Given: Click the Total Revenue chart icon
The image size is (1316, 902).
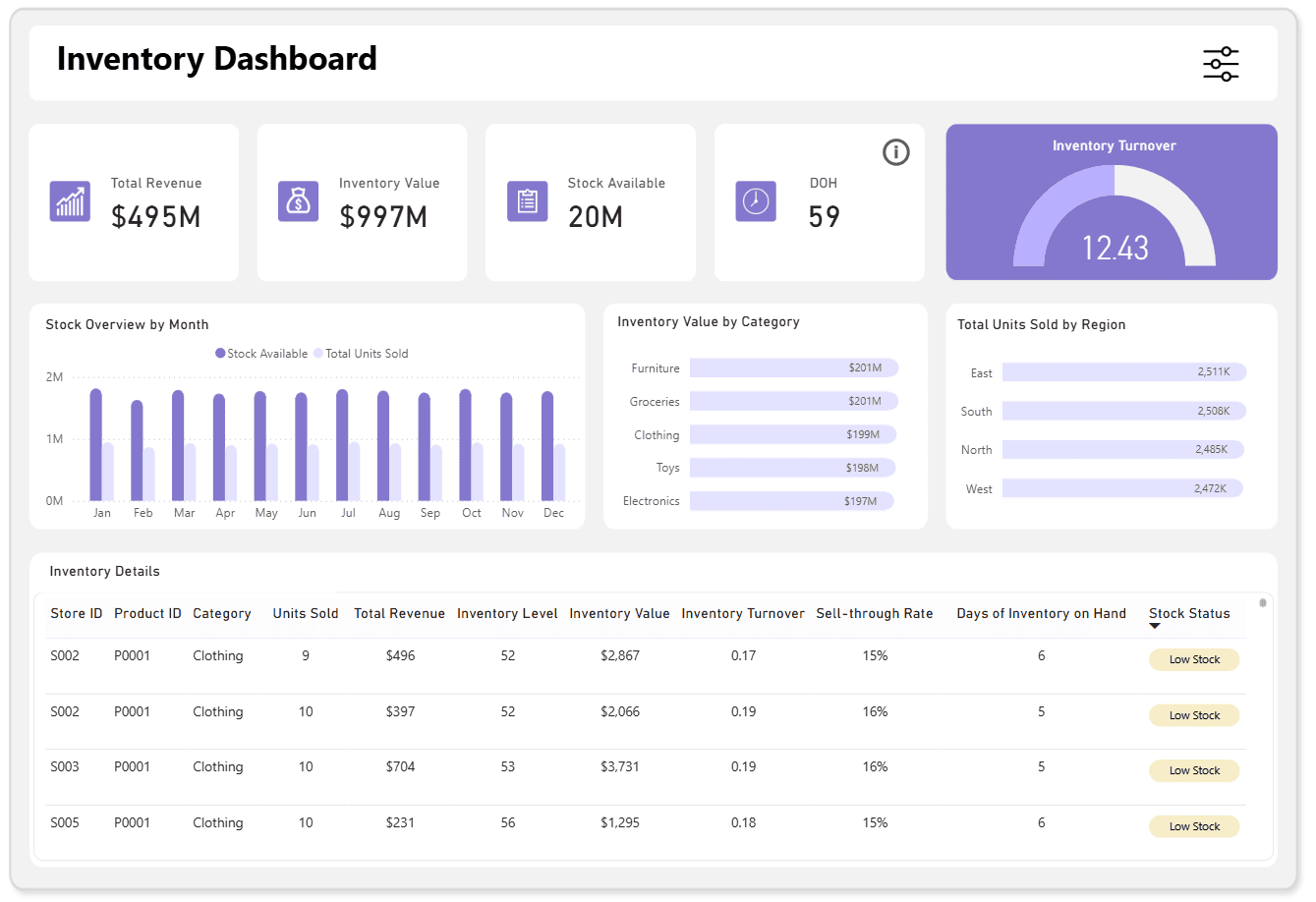Looking at the screenshot, I should click(70, 201).
